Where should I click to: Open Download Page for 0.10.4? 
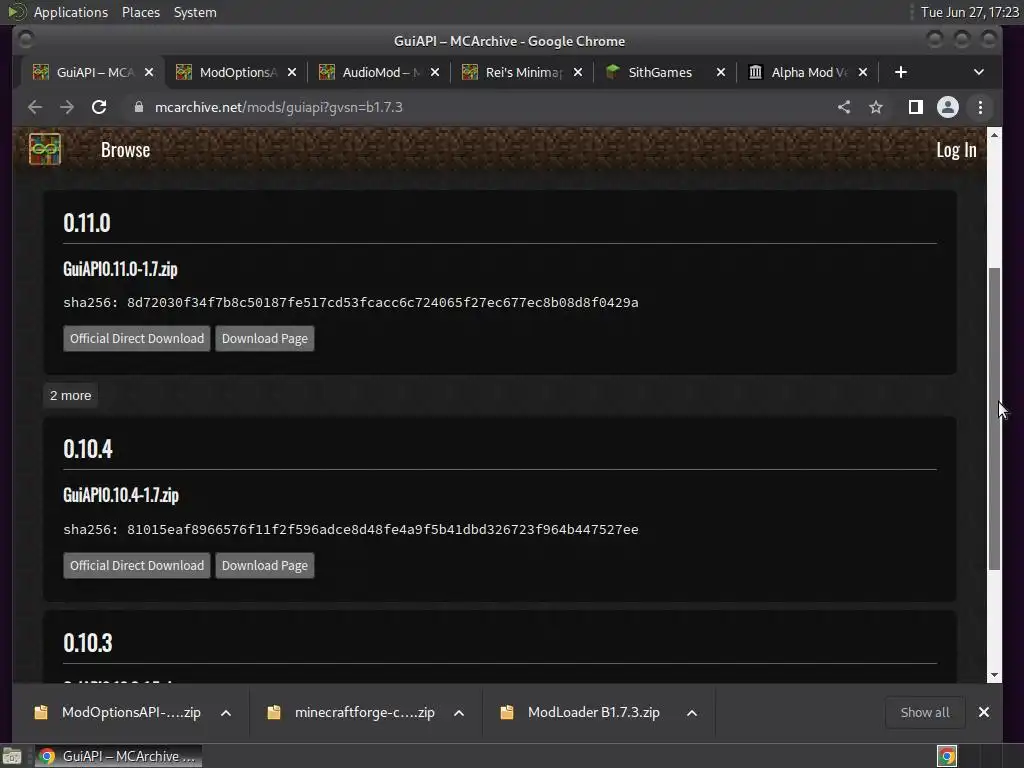[x=264, y=566]
